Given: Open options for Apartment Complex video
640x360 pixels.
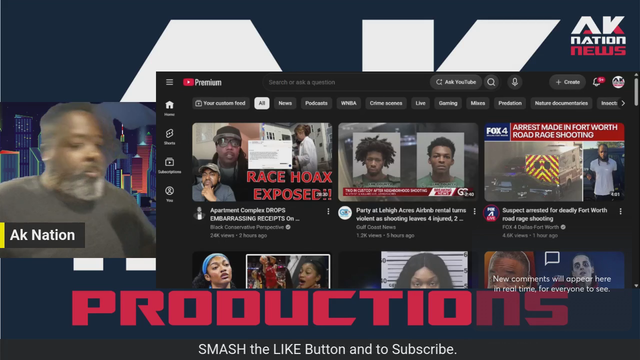Looking at the screenshot, I should pyautogui.click(x=328, y=211).
